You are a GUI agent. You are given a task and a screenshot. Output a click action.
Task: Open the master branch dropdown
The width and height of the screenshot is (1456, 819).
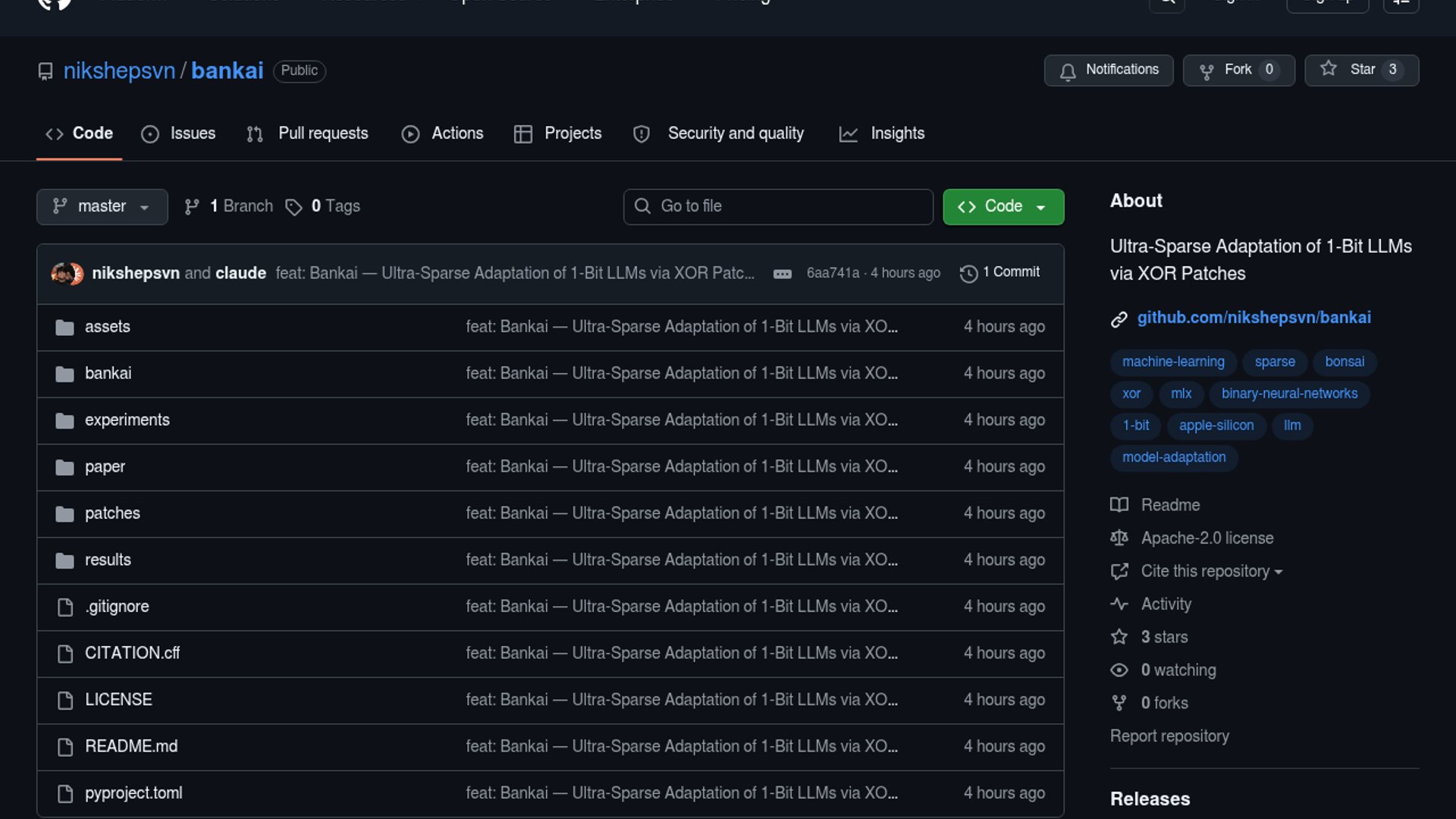click(x=102, y=207)
